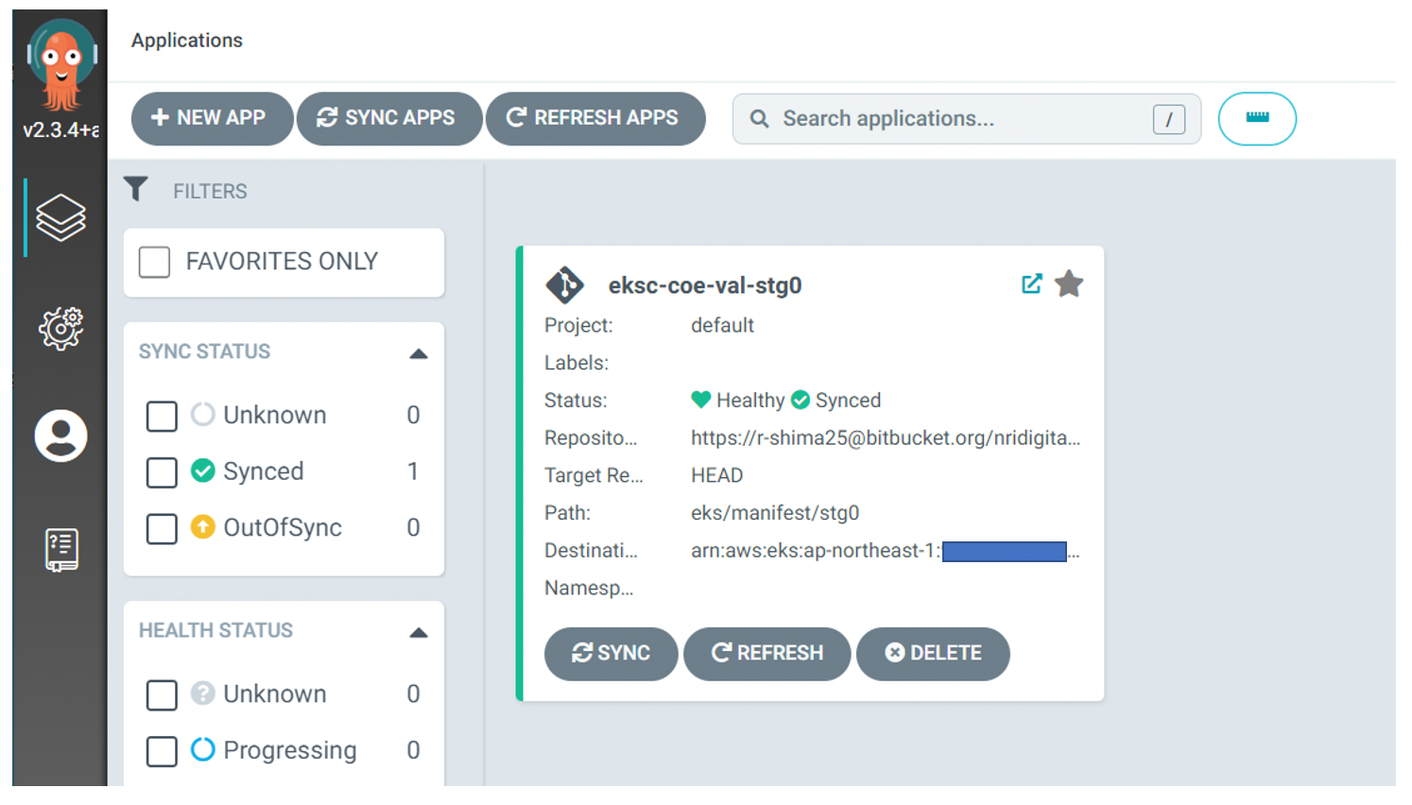Image resolution: width=1412 pixels, height=805 pixels.
Task: Collapse the Sync Status filter section
Action: (419, 353)
